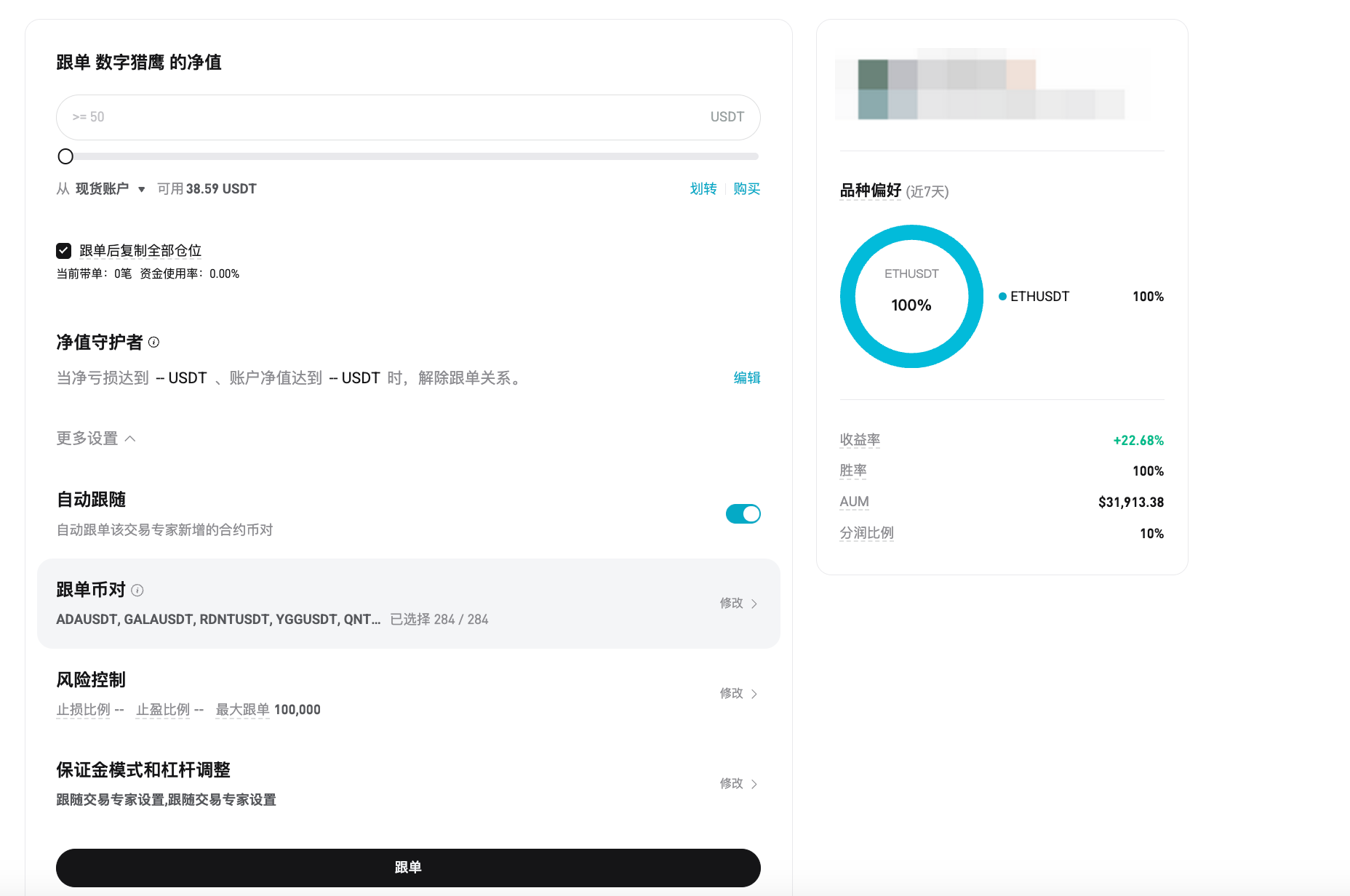Focus the USDT amount input field
Screen dimensions: 1350x896
tap(408, 117)
